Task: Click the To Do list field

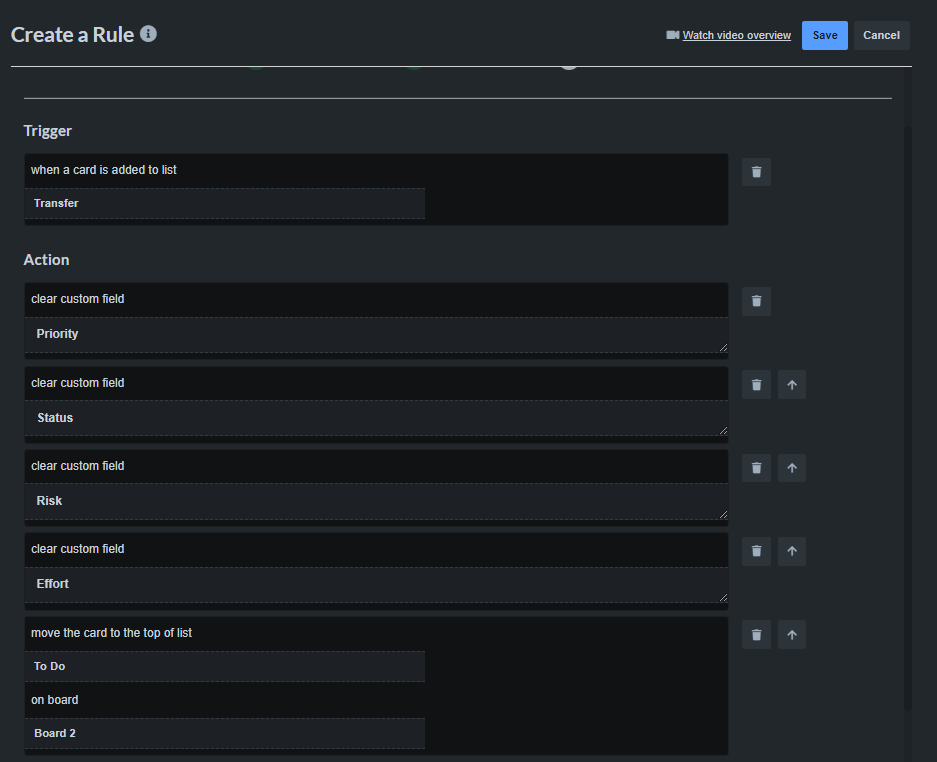Action: 224,666
